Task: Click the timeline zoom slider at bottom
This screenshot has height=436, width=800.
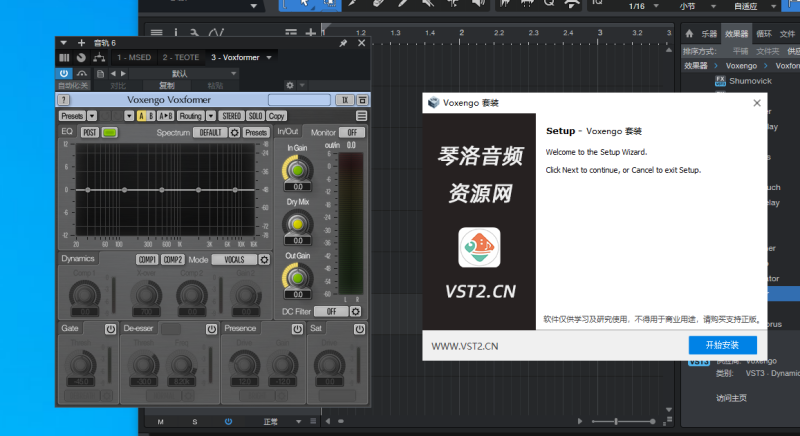Action: point(623,422)
